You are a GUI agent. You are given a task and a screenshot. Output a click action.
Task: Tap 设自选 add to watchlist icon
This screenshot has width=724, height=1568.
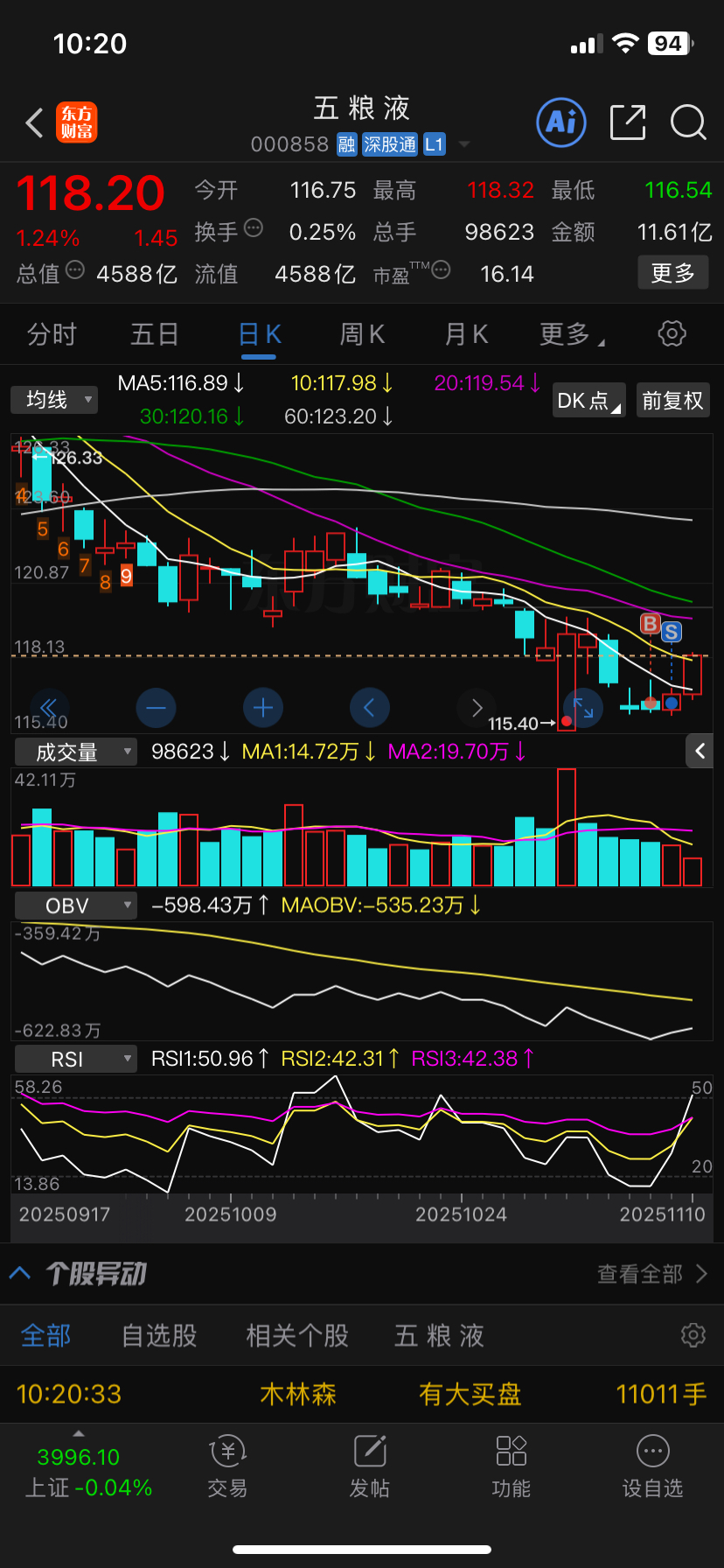pos(653,1466)
